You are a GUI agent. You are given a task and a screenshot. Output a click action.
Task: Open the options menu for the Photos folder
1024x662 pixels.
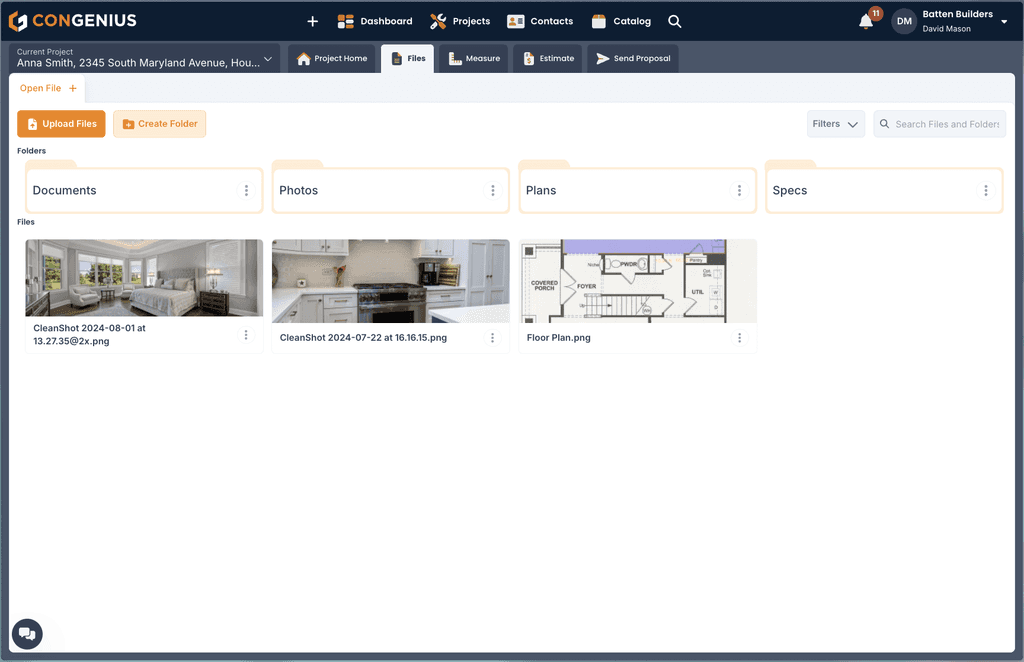point(492,189)
